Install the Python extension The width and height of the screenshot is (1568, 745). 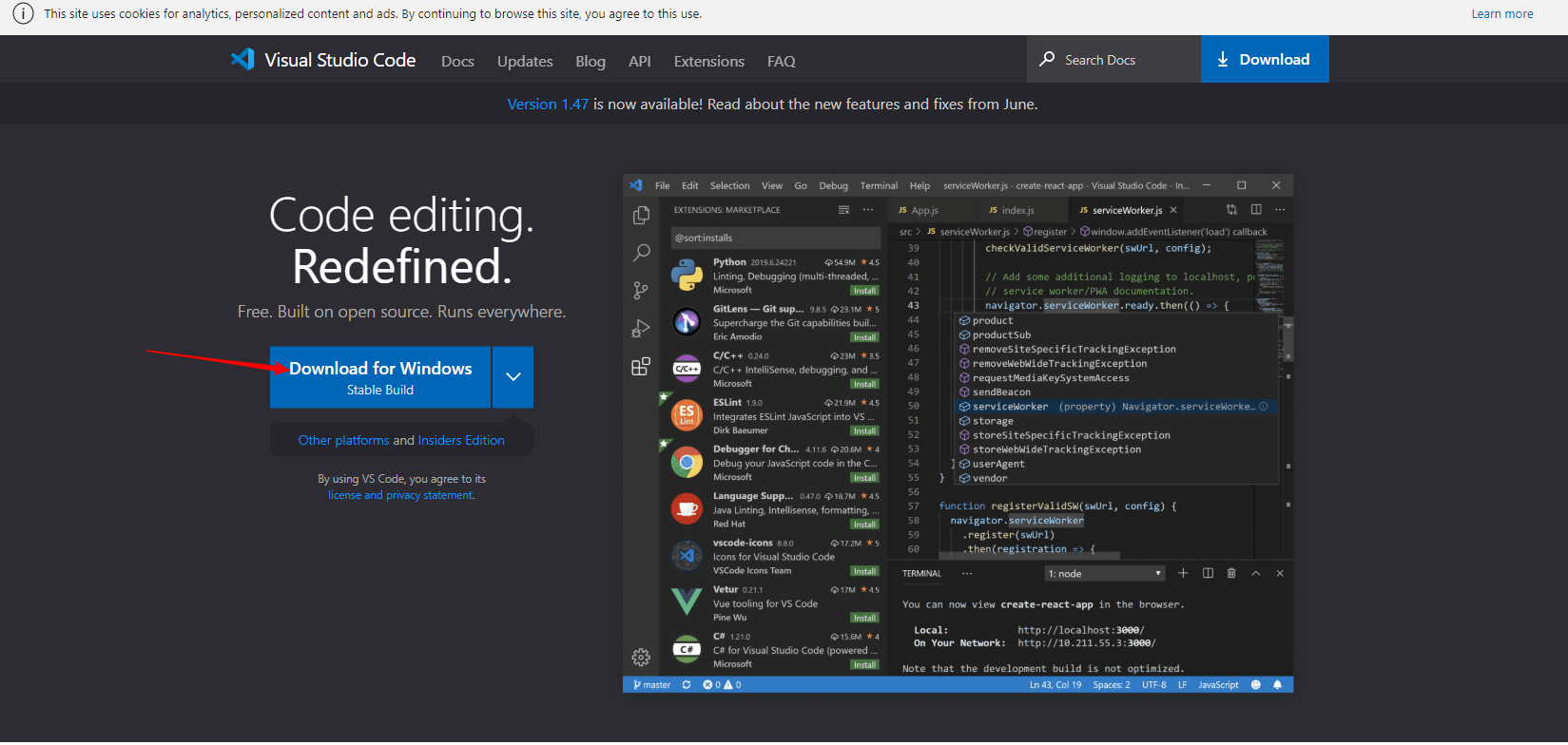(864, 291)
